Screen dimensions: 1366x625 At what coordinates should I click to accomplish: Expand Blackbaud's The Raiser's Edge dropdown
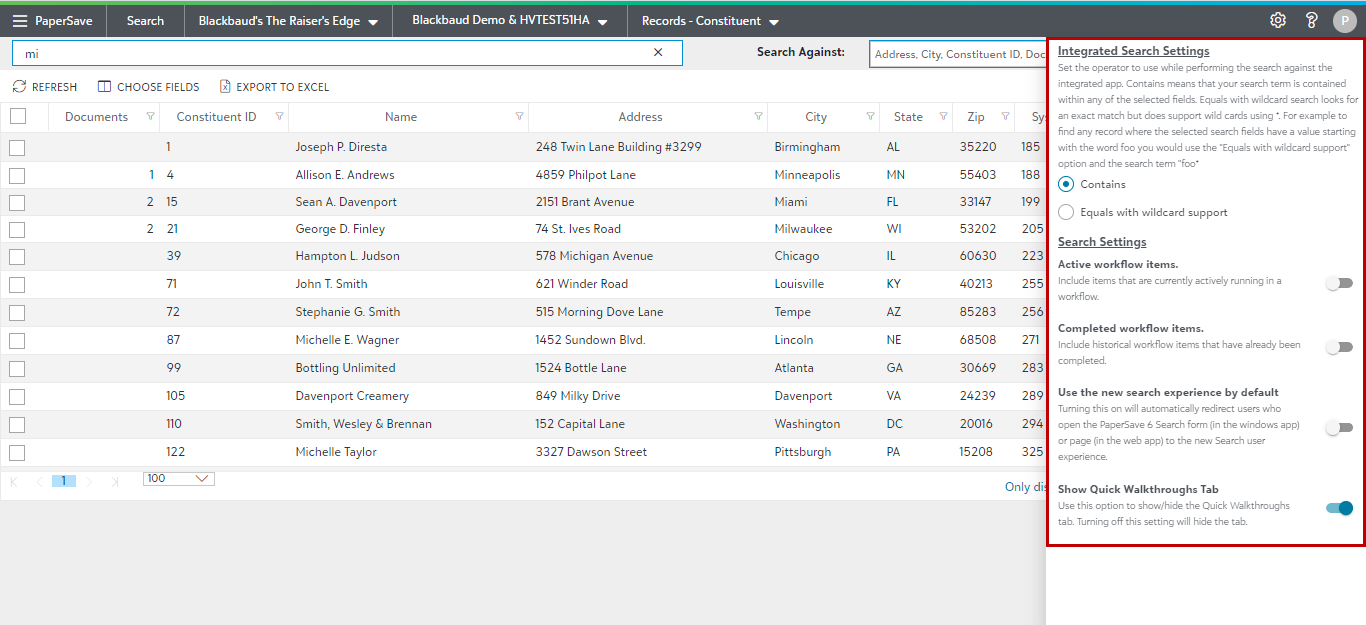pyautogui.click(x=288, y=21)
